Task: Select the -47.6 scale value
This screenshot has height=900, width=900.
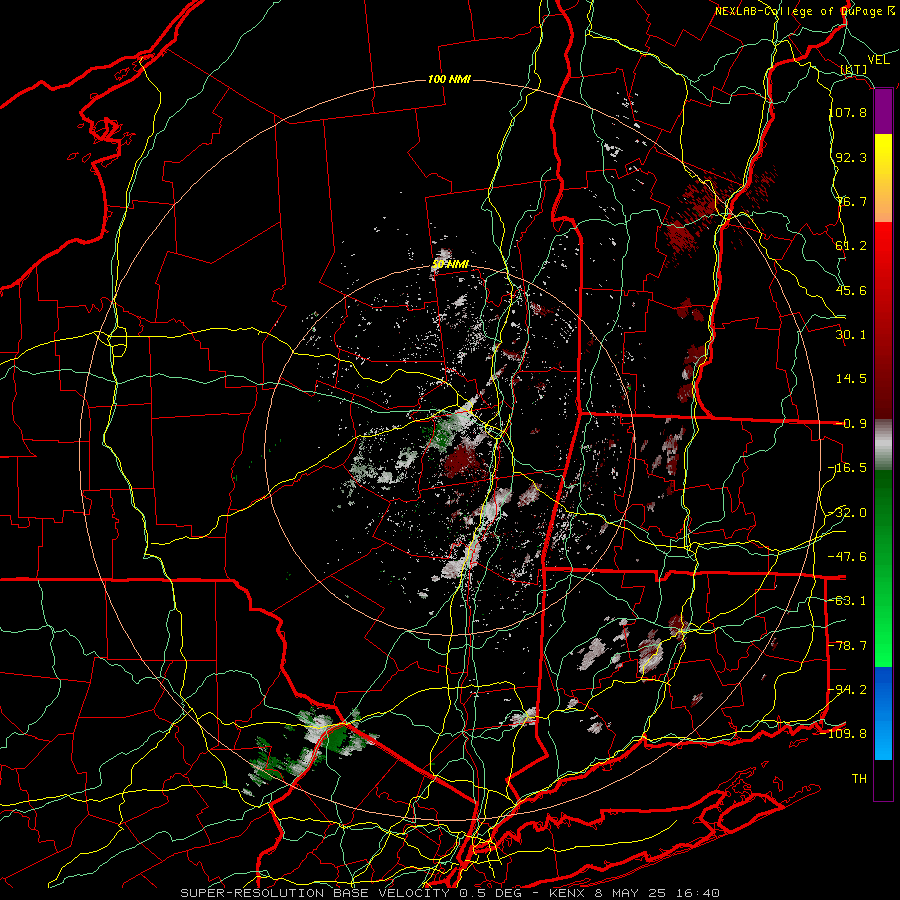Action: pos(847,557)
